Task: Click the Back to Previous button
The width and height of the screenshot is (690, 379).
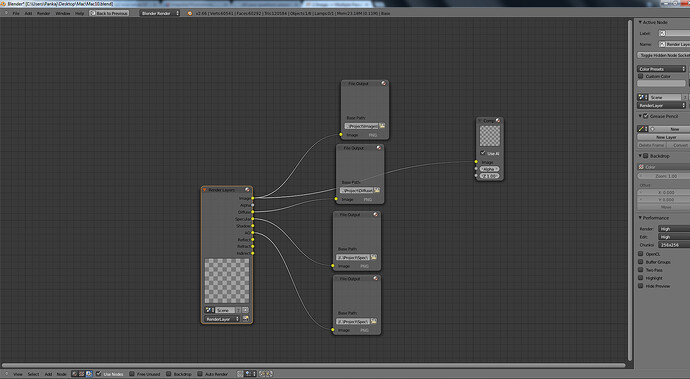Action: click(x=109, y=13)
